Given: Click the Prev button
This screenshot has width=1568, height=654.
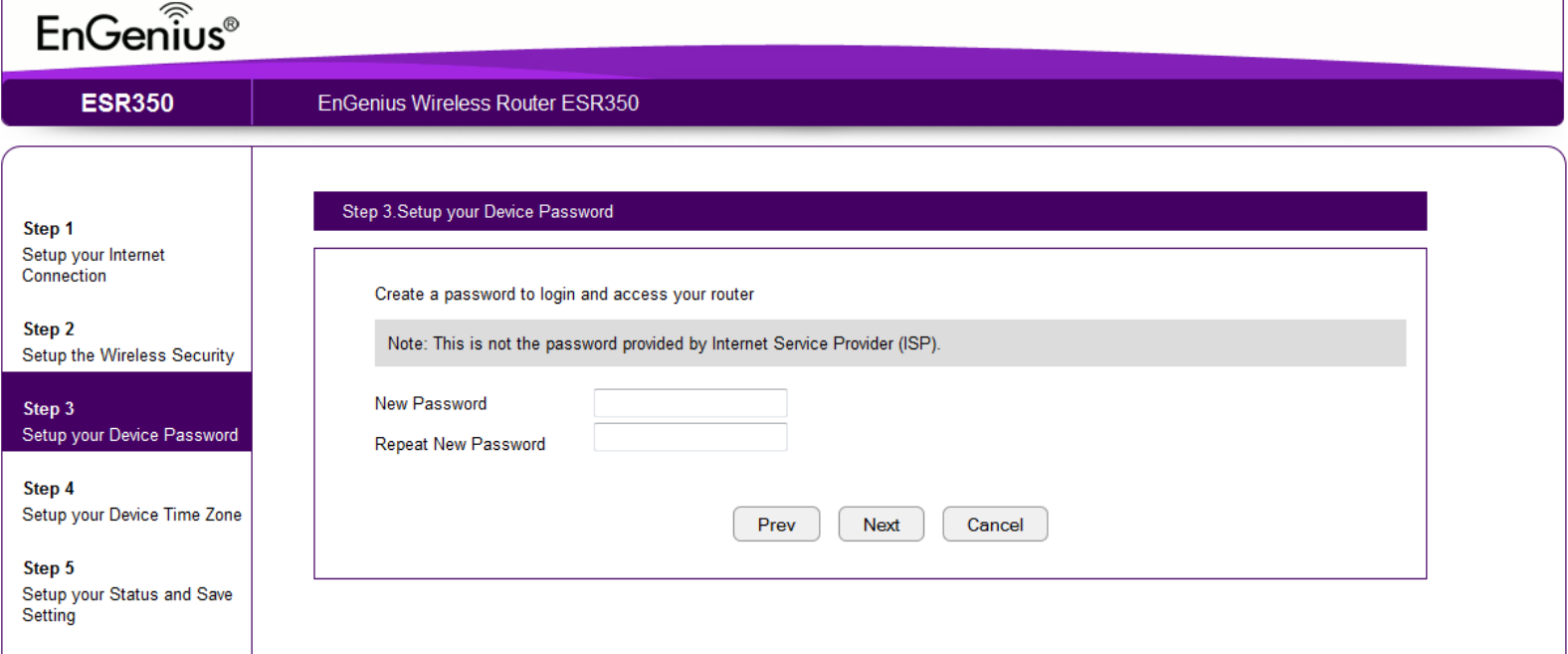Looking at the screenshot, I should [x=776, y=525].
